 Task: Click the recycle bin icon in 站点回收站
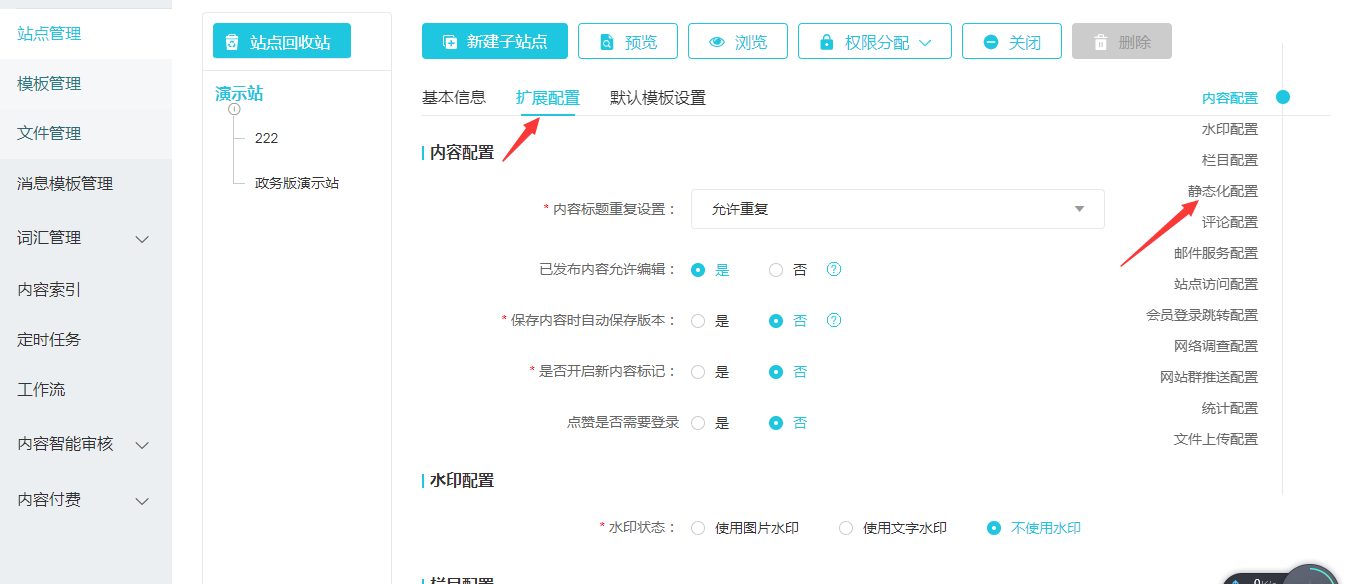233,42
